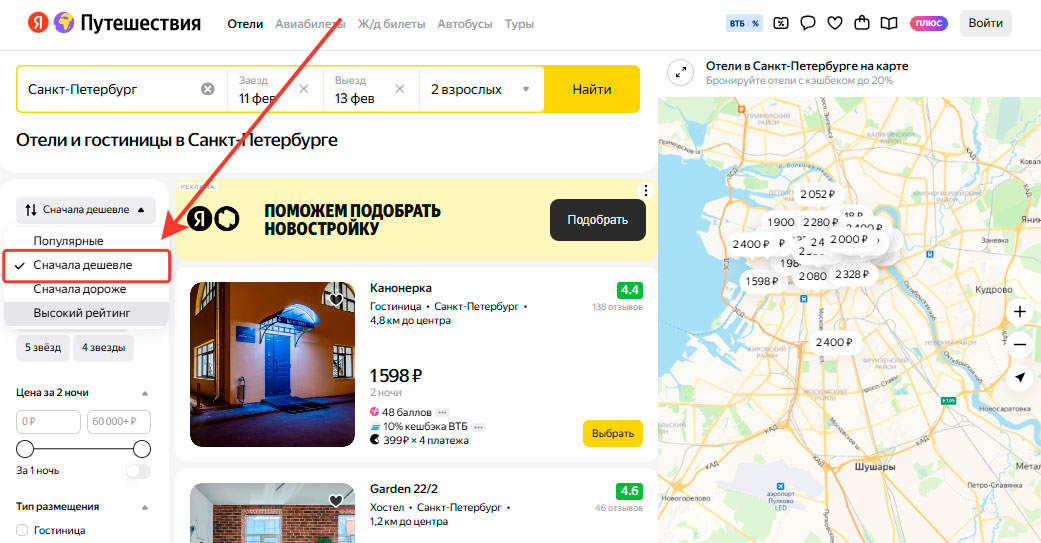Zoom in on the map
This screenshot has height=543, width=1041.
click(x=1020, y=312)
